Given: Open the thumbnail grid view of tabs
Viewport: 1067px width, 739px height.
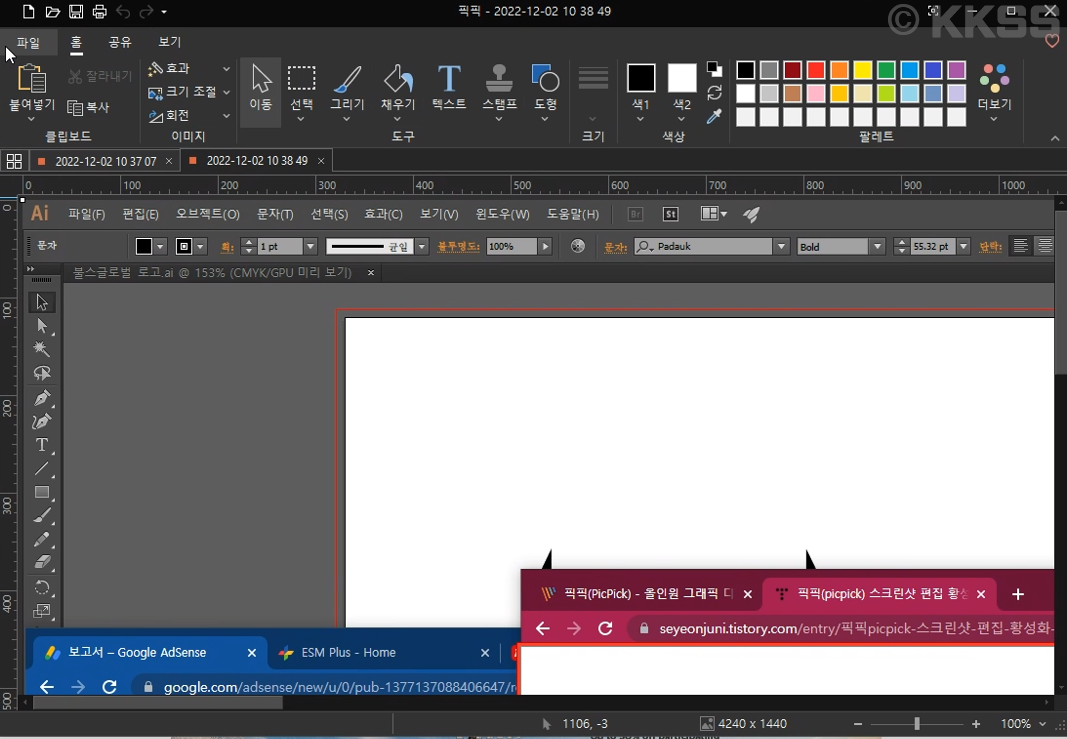Looking at the screenshot, I should (x=14, y=161).
